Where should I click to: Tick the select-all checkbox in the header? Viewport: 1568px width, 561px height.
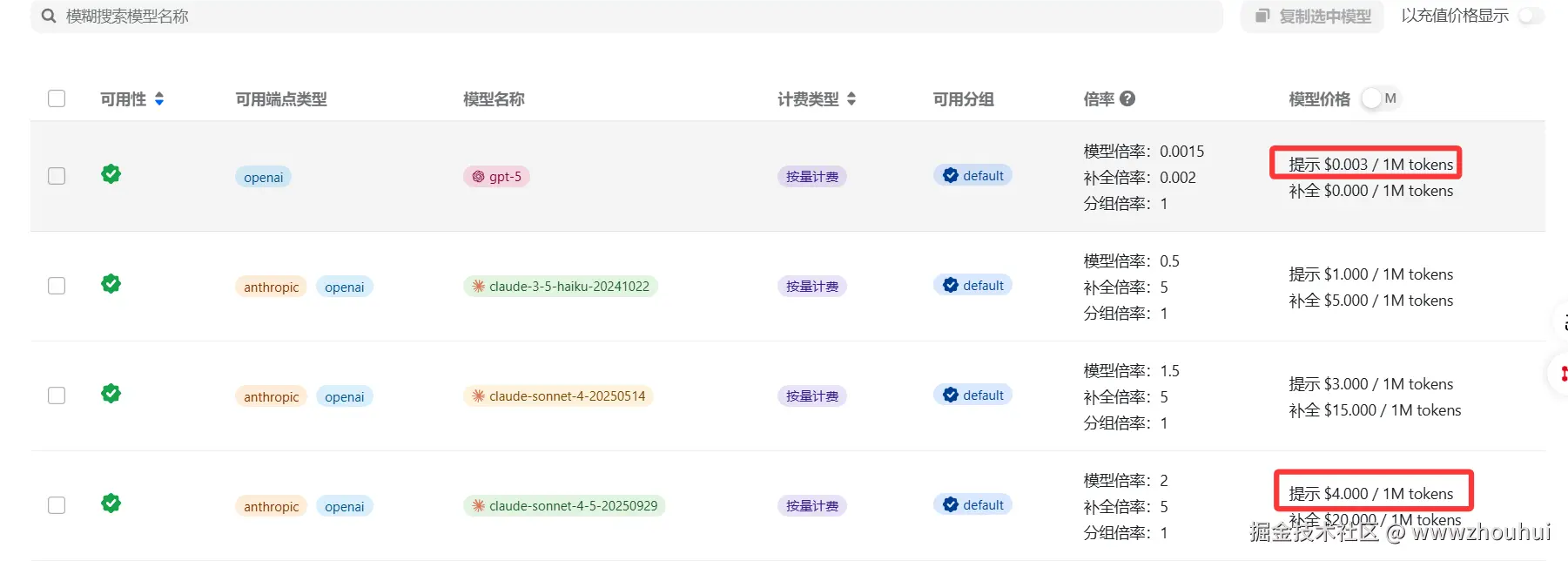(x=57, y=98)
